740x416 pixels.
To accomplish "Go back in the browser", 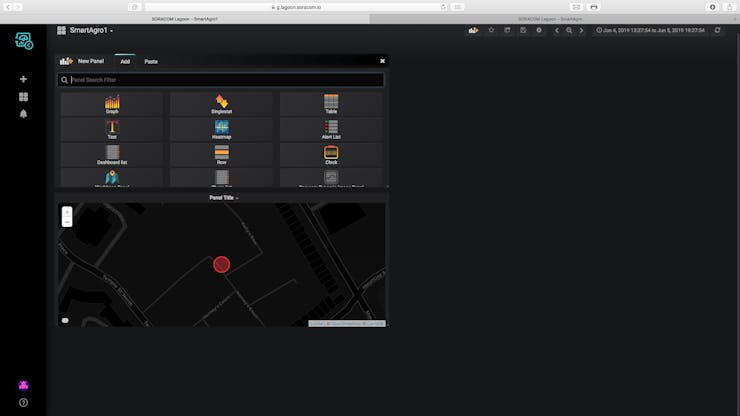I will [8, 7].
